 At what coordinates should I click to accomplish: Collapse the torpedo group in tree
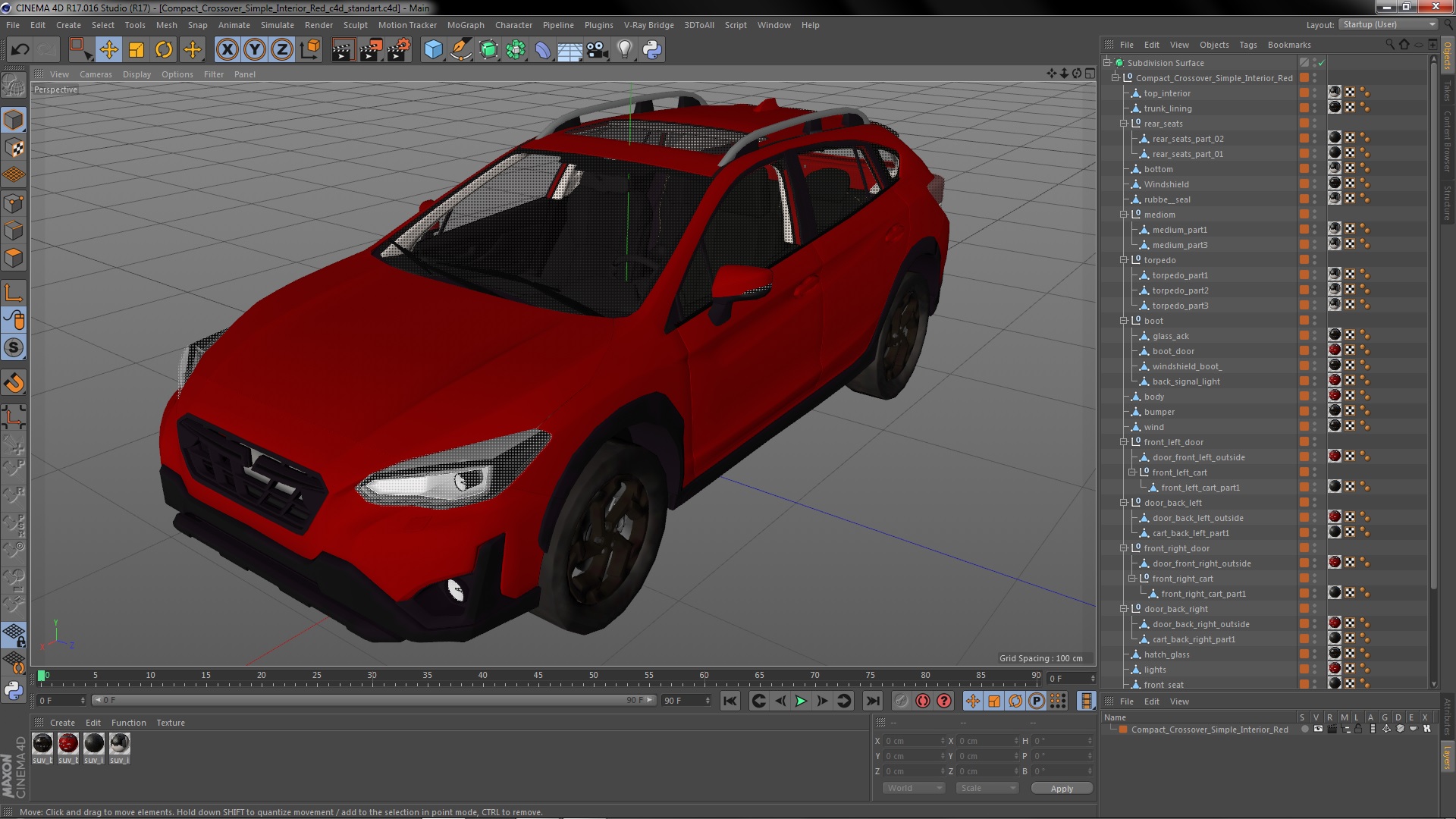coord(1124,260)
